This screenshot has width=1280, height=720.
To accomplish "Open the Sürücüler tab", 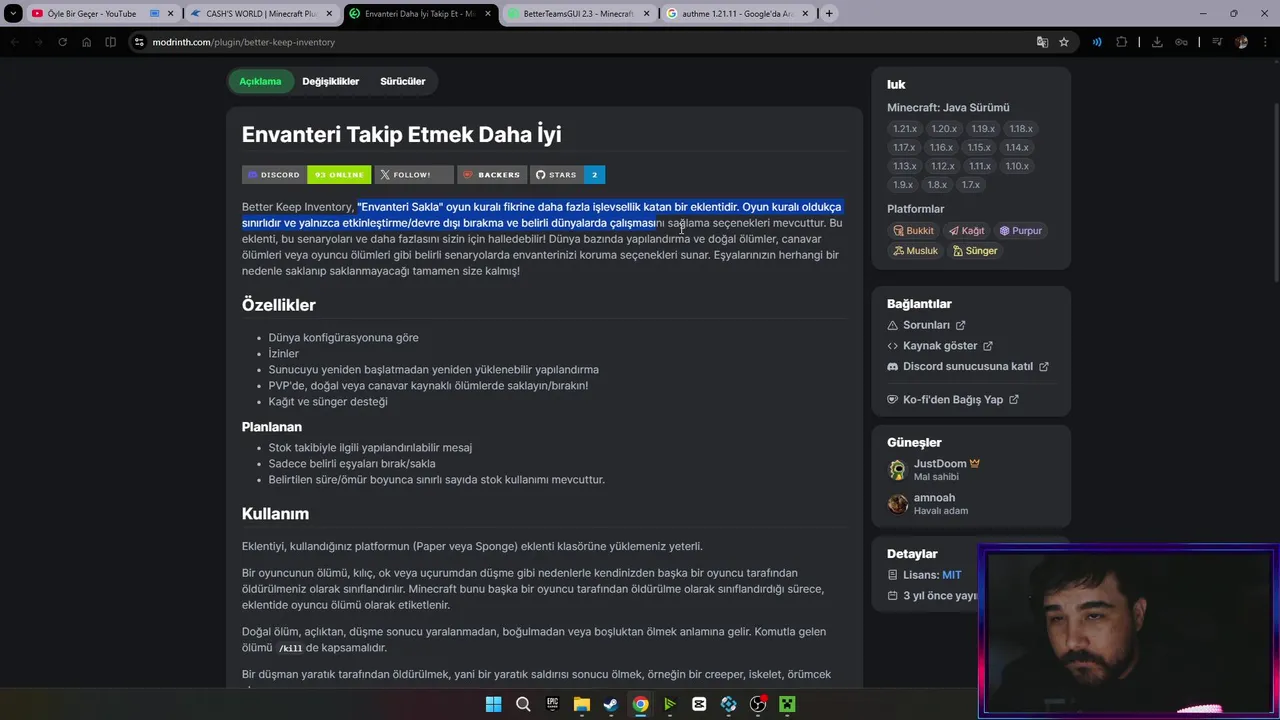I will 402,81.
